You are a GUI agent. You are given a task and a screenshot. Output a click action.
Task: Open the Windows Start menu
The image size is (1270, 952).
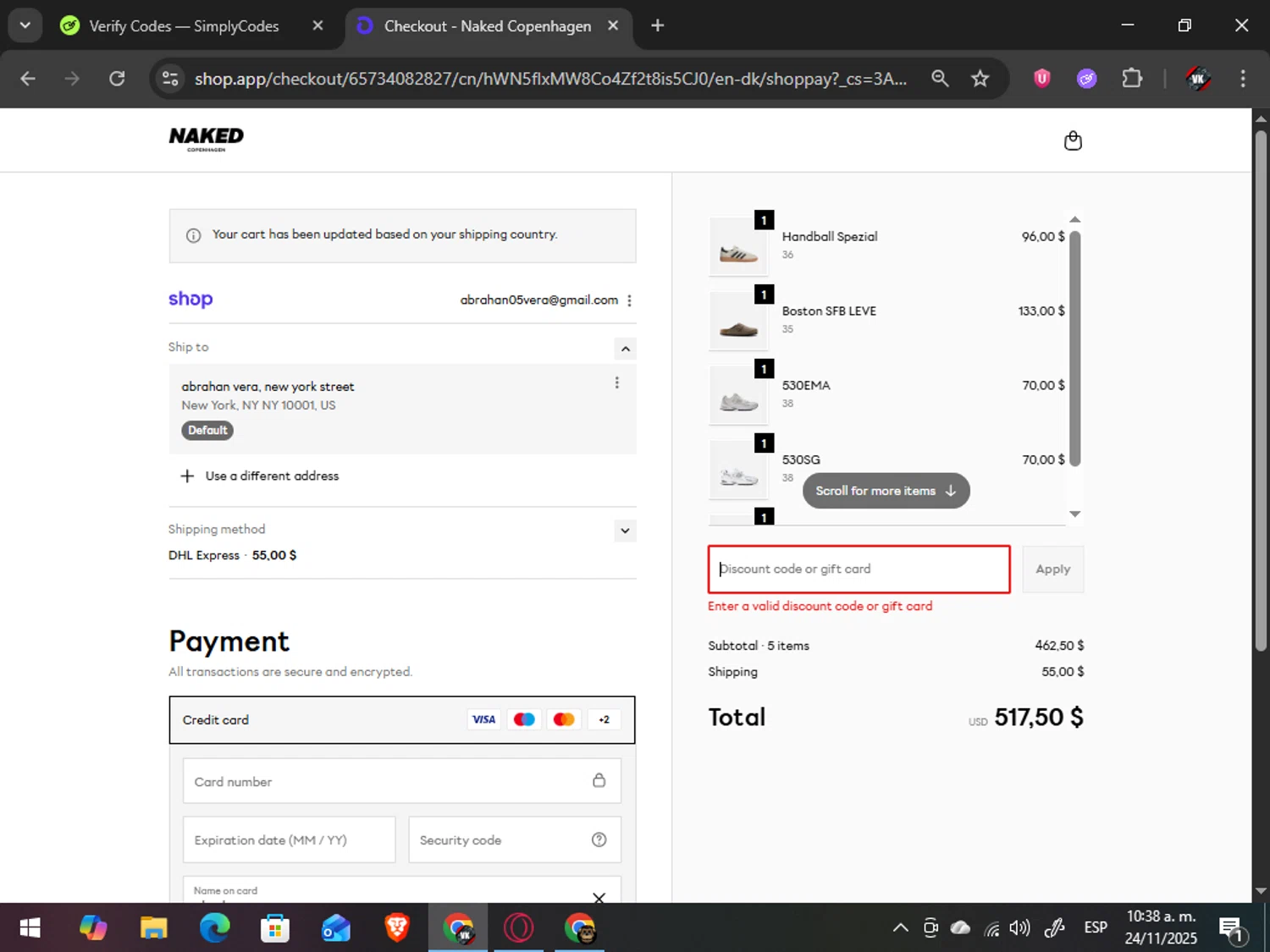pyautogui.click(x=30, y=928)
